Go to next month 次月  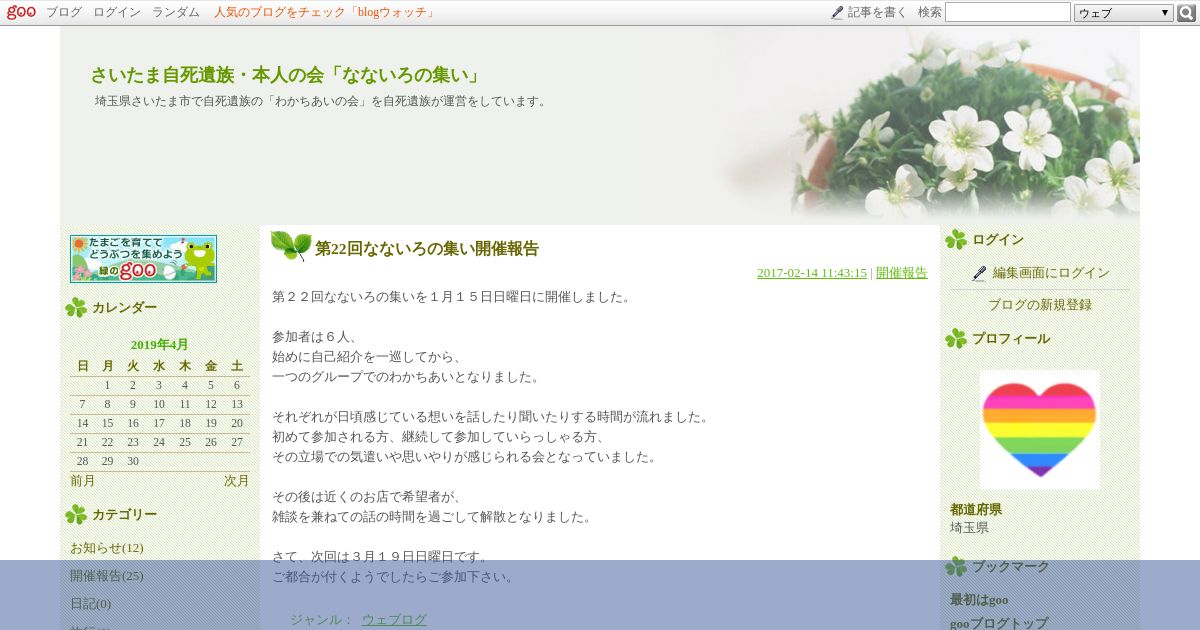click(237, 481)
